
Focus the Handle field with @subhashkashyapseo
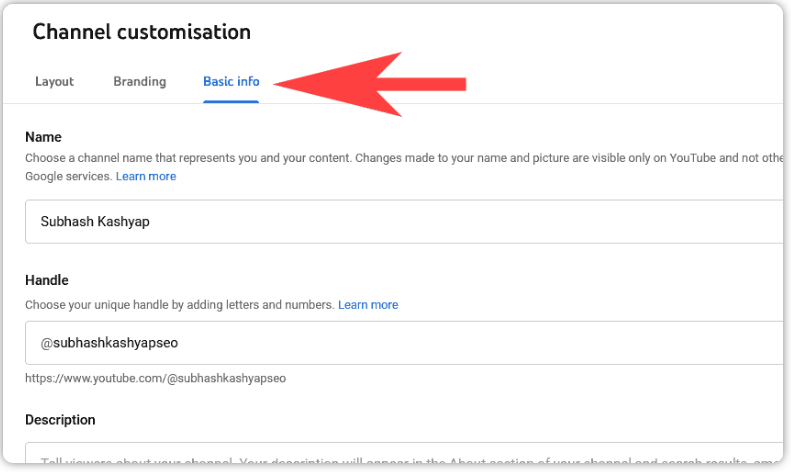404,342
